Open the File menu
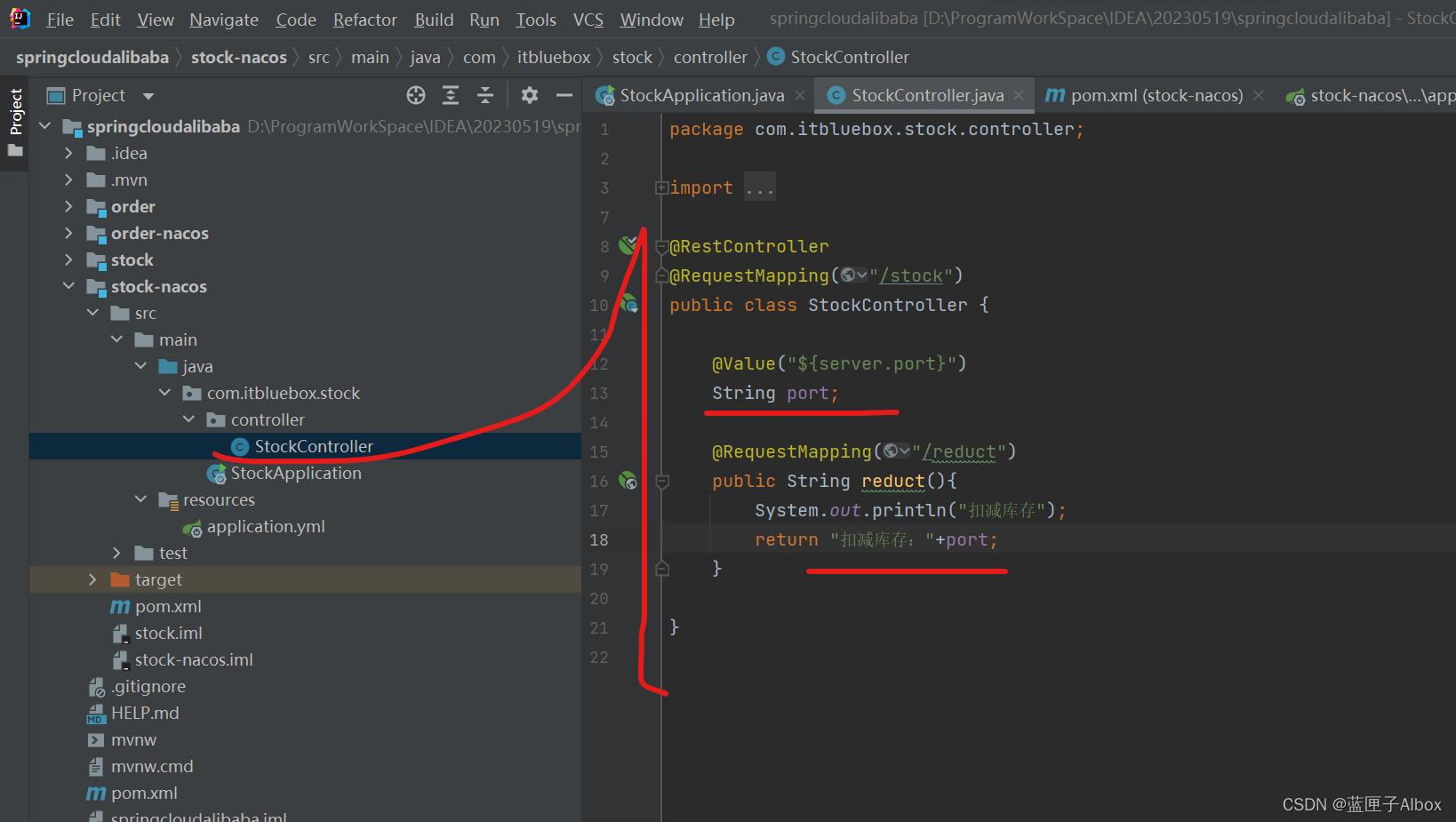 (60, 20)
